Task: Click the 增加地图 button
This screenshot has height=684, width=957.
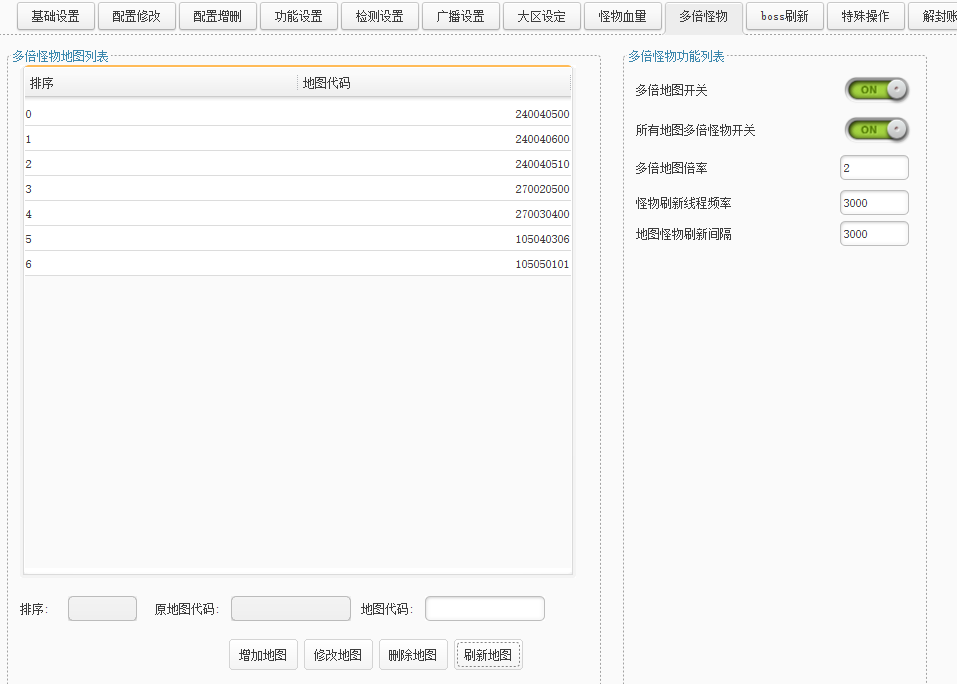Action: tap(263, 655)
